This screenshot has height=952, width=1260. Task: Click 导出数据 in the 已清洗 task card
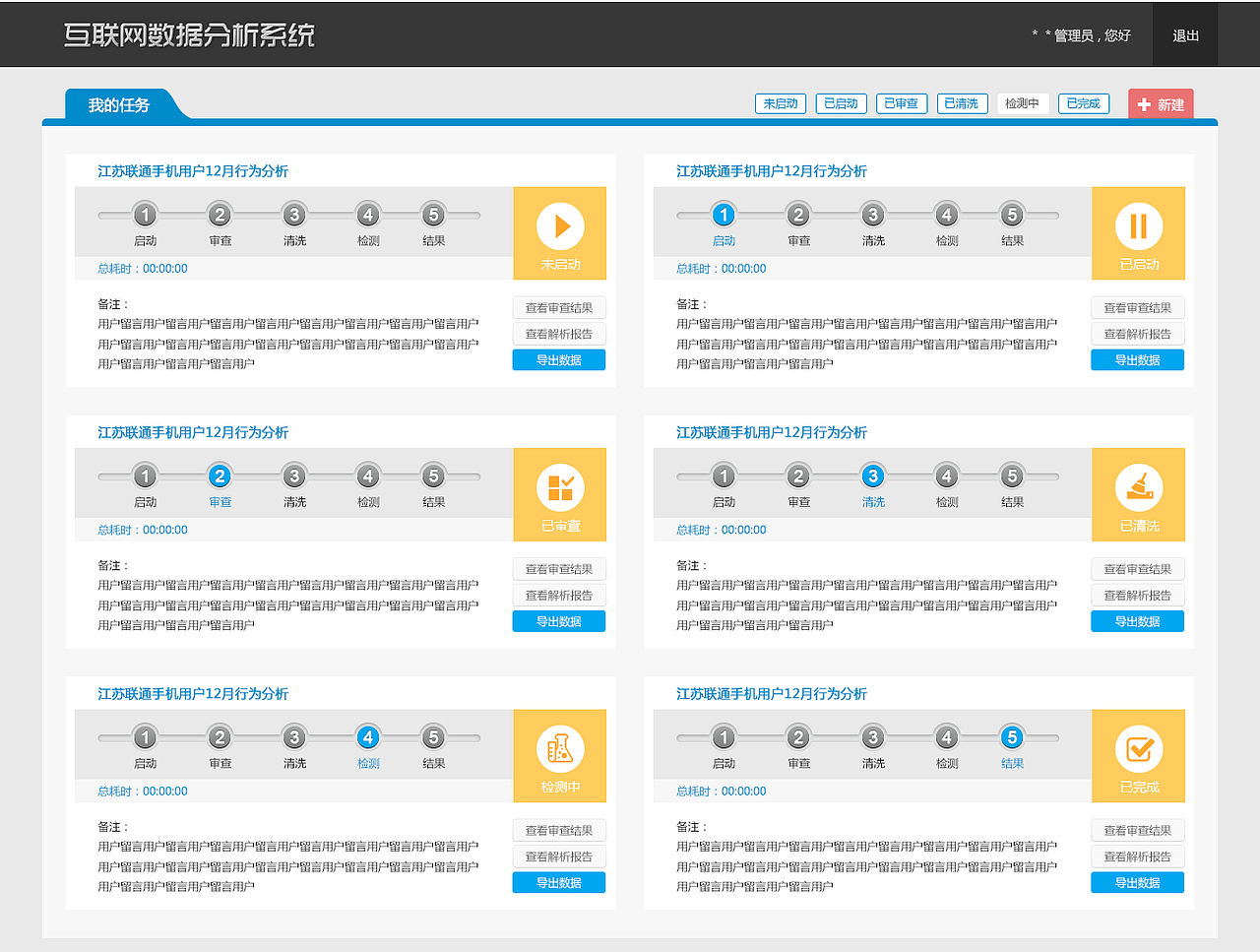click(x=1138, y=622)
